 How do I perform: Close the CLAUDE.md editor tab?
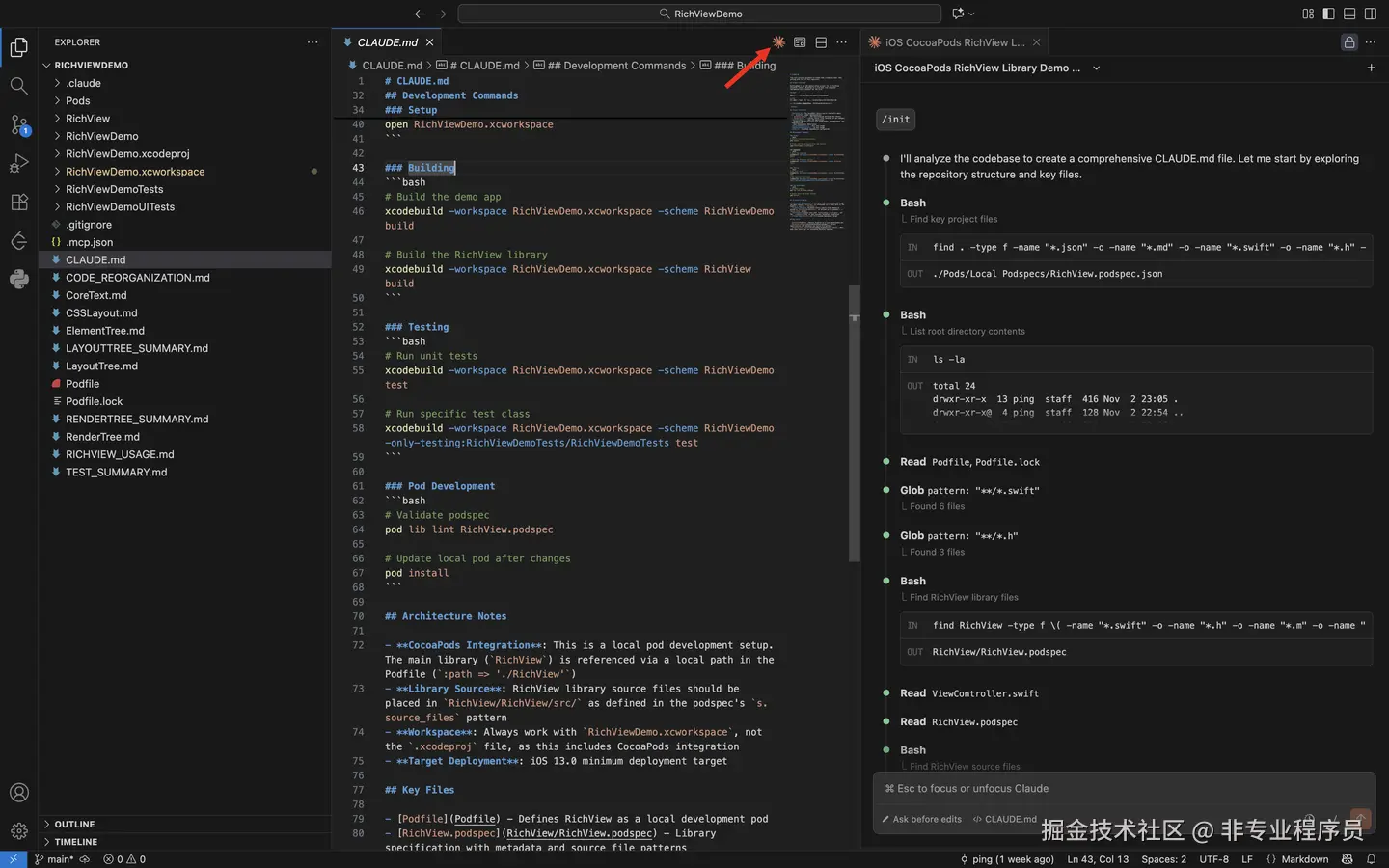(x=430, y=42)
